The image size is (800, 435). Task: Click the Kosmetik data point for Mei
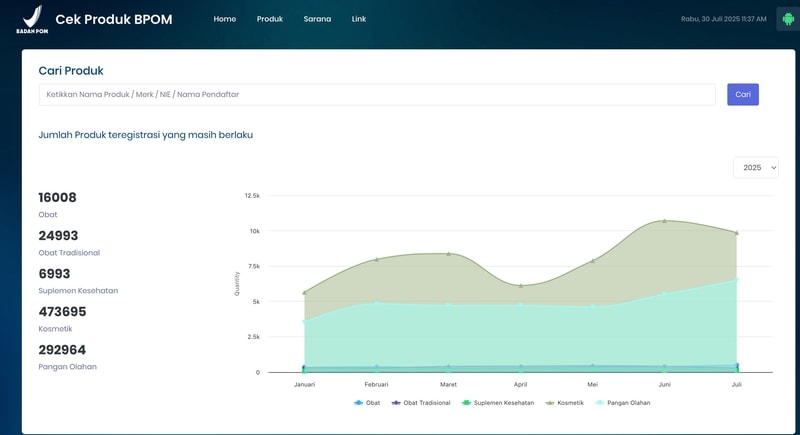[x=592, y=261]
